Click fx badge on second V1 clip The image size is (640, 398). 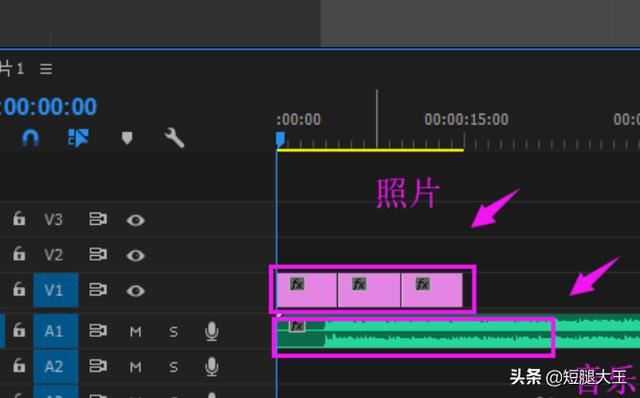(x=359, y=284)
